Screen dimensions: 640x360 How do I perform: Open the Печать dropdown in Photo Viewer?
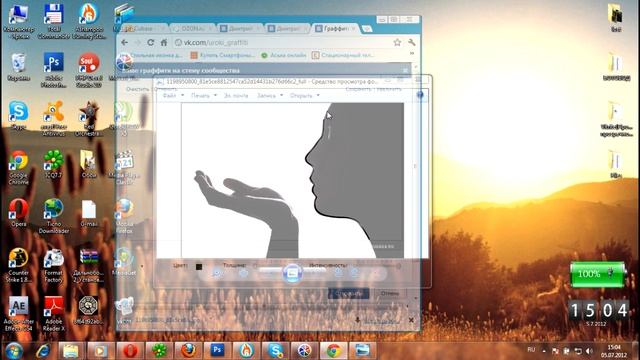click(204, 96)
